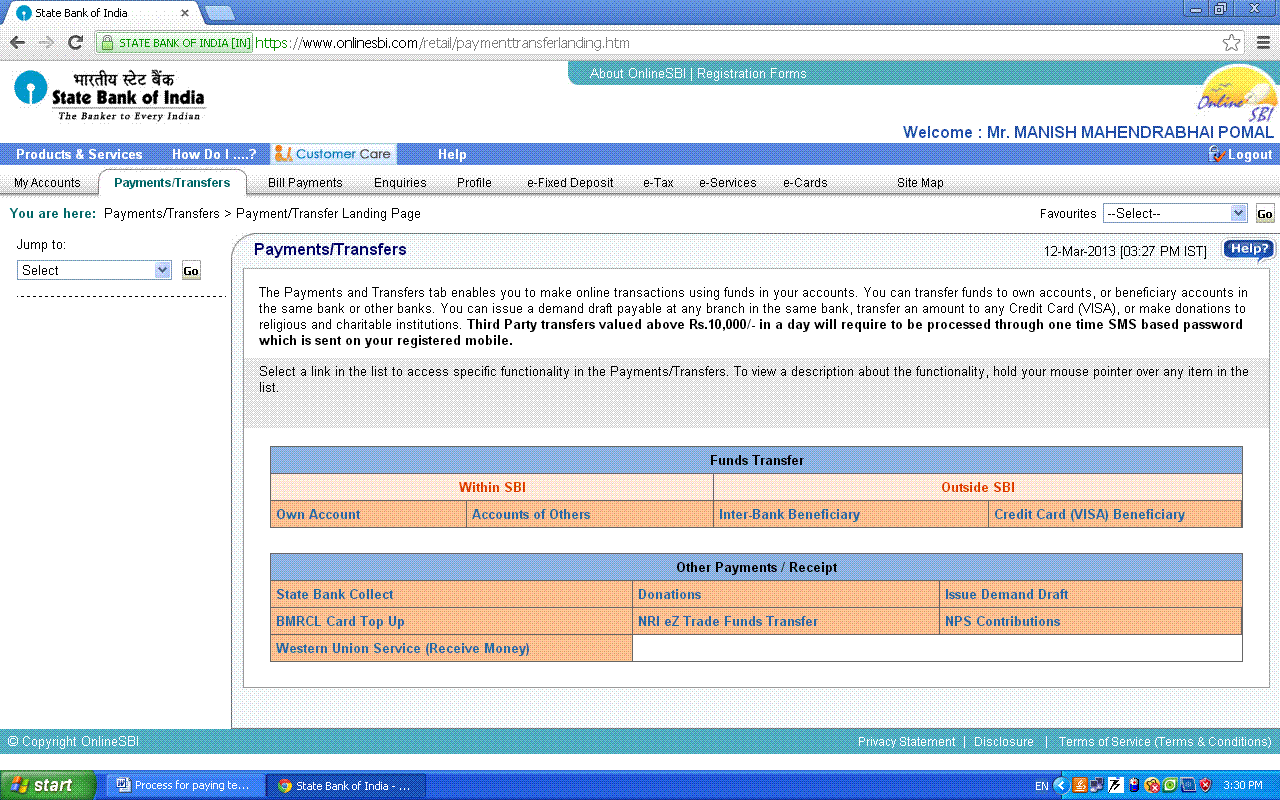
Task: Open the Bill Payments tab
Action: click(305, 183)
